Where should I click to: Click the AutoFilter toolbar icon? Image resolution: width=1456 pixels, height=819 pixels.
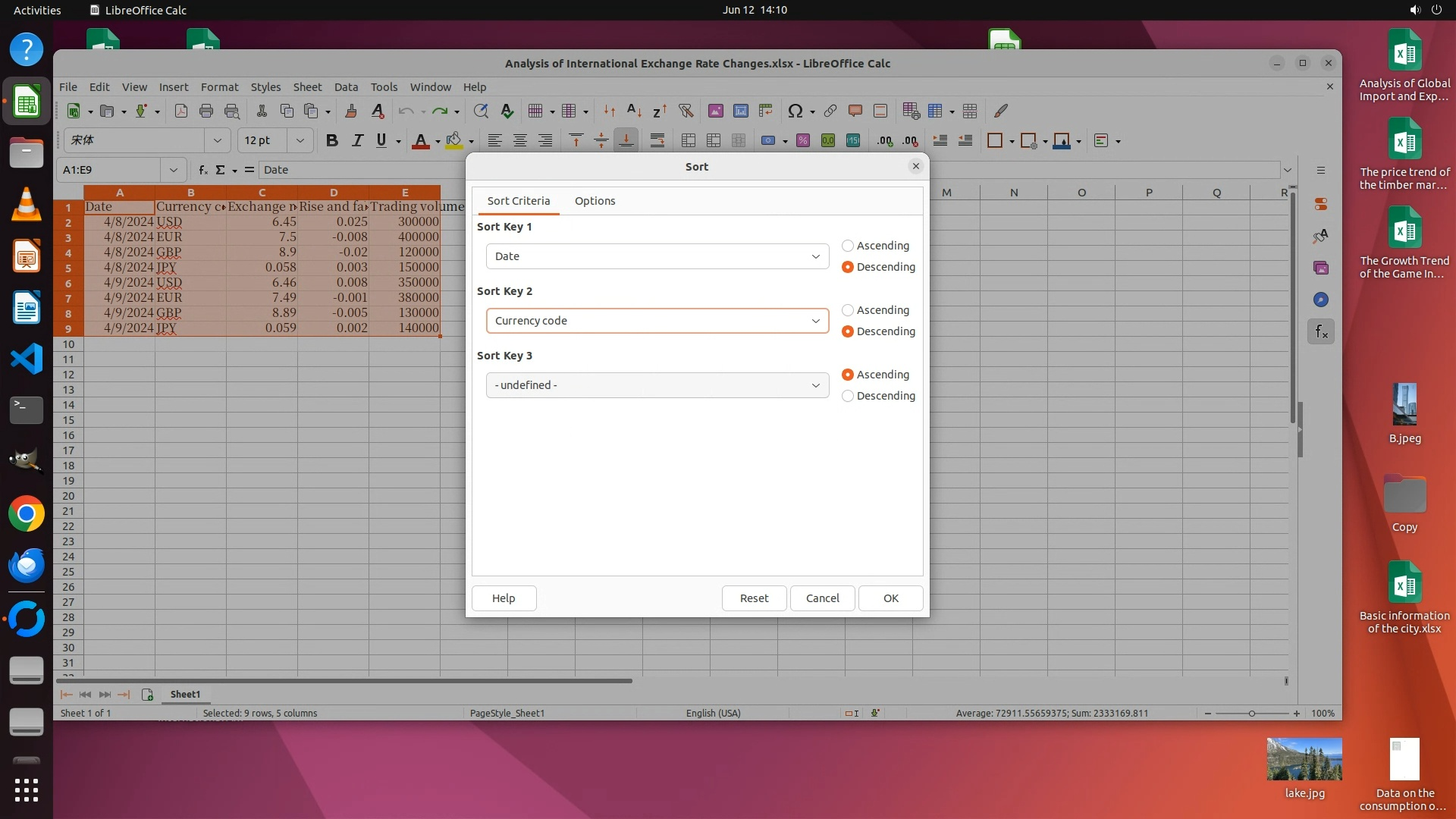(x=686, y=111)
